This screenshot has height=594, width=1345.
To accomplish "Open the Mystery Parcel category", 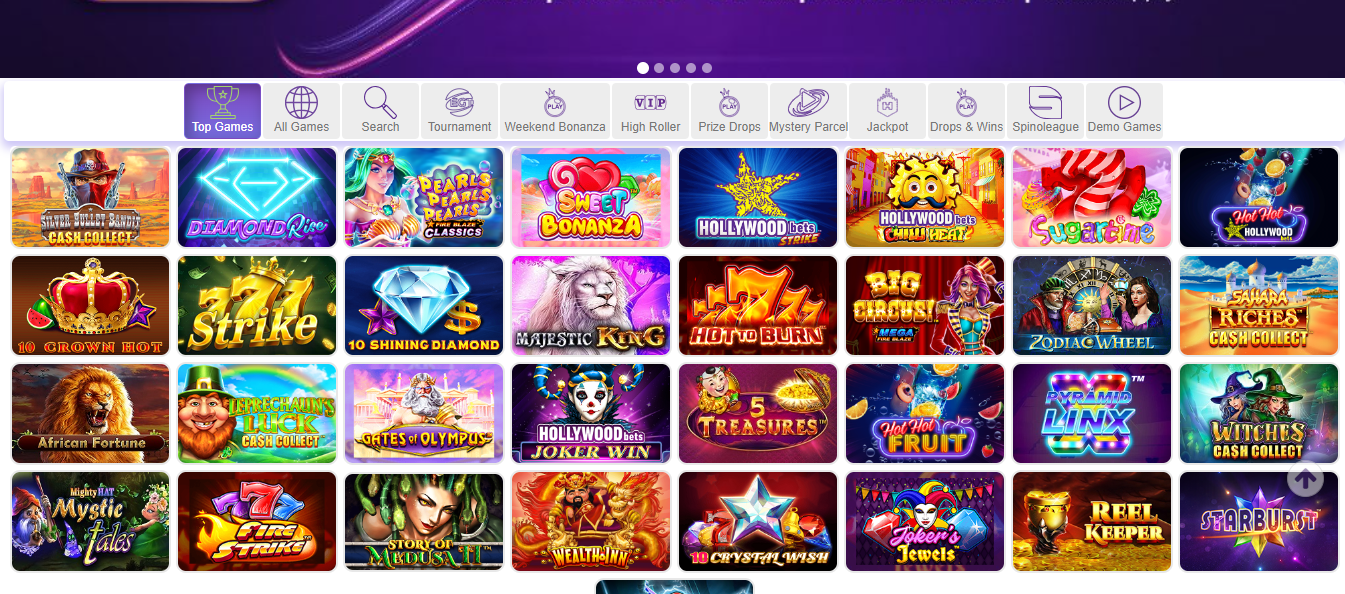I will tap(808, 111).
